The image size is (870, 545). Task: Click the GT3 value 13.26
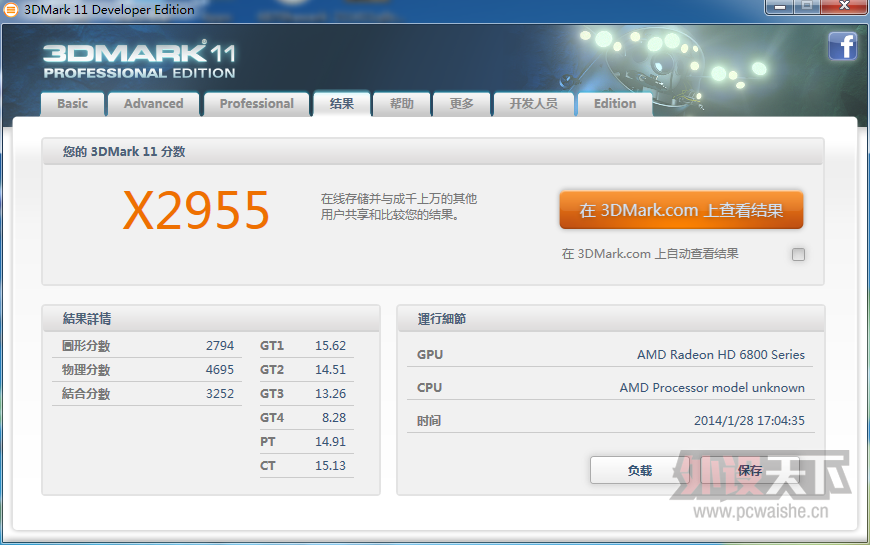(330, 393)
